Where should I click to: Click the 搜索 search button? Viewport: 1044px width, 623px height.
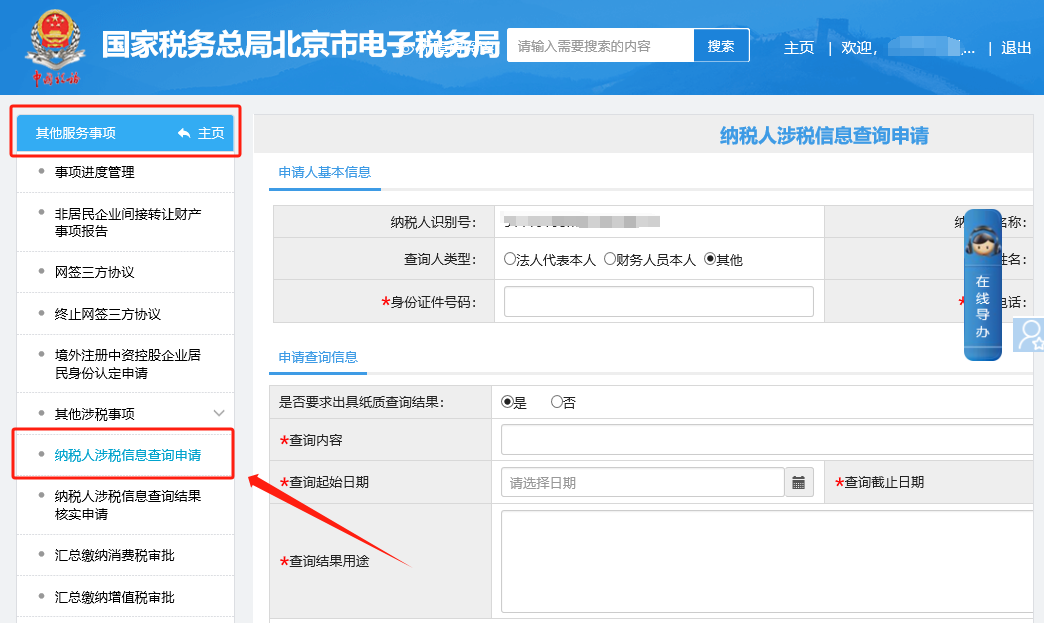pyautogui.click(x=721, y=46)
